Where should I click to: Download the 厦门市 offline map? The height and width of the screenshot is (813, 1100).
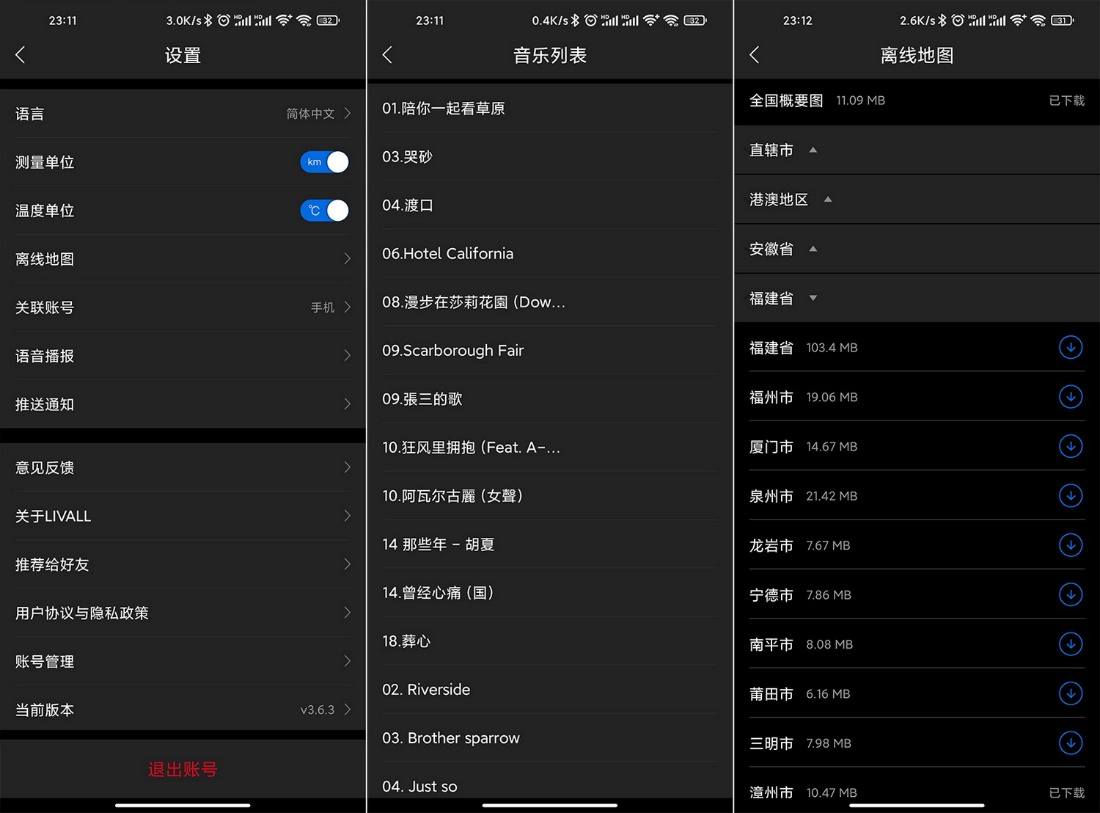point(1070,446)
